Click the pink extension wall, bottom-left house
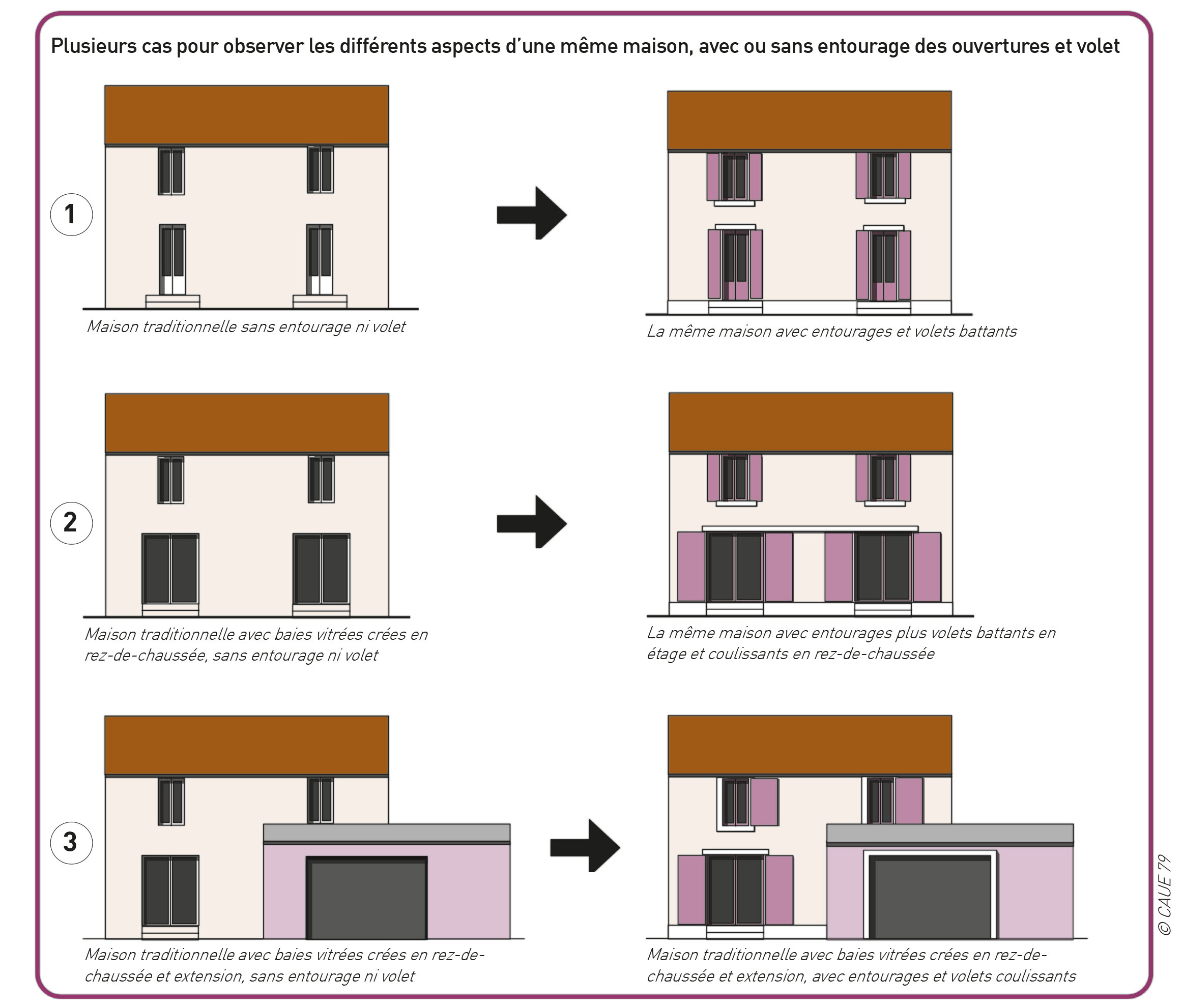 468,891
